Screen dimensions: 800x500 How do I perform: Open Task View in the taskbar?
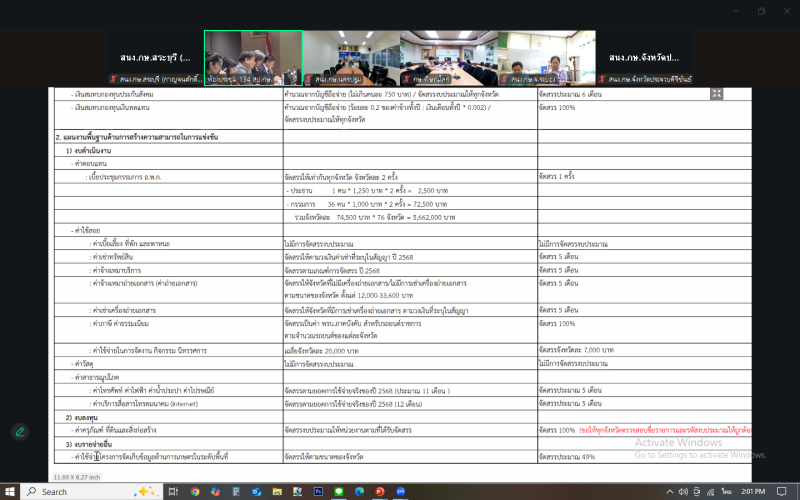click(x=173, y=491)
